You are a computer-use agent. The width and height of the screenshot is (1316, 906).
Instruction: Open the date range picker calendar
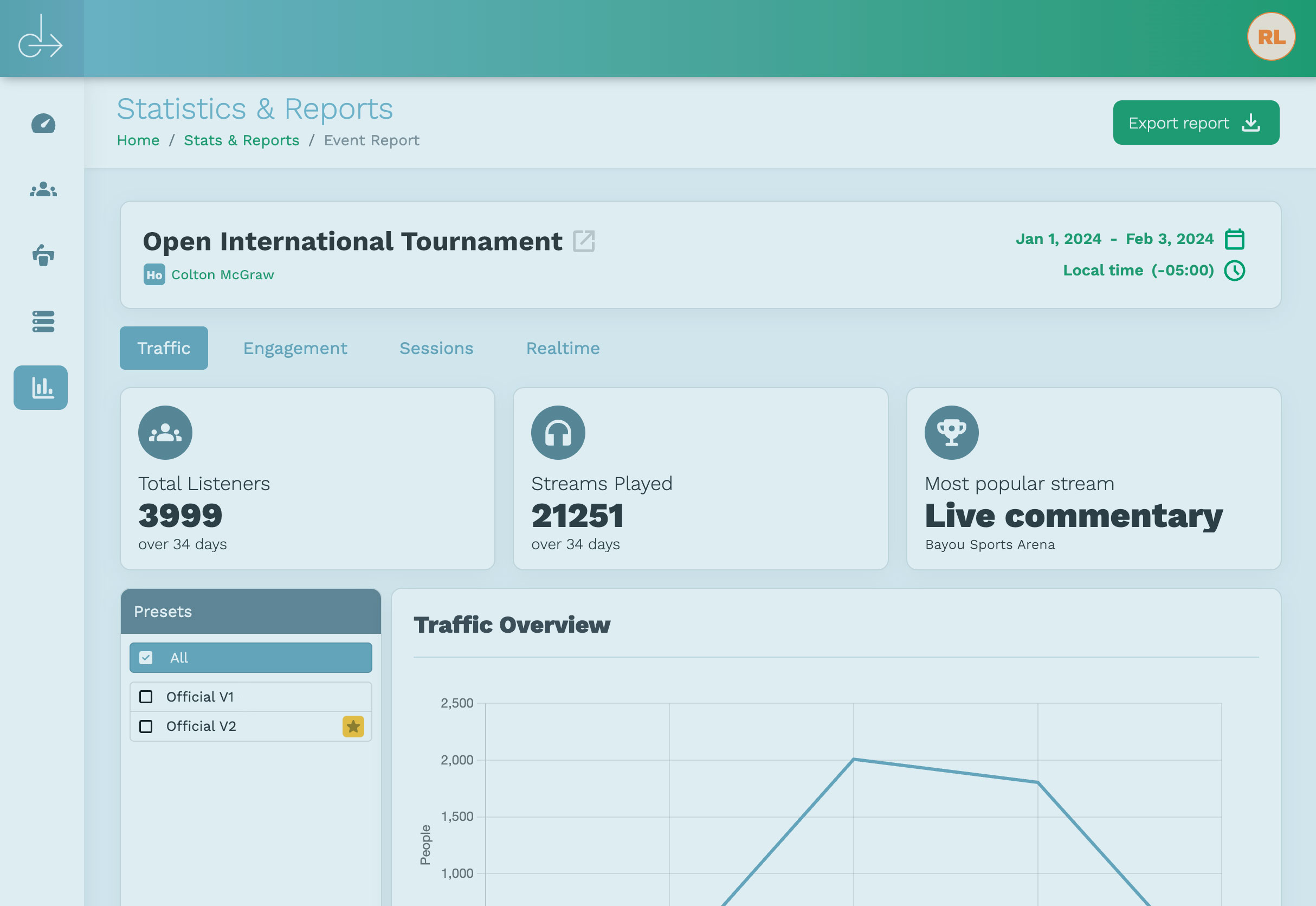click(1234, 239)
